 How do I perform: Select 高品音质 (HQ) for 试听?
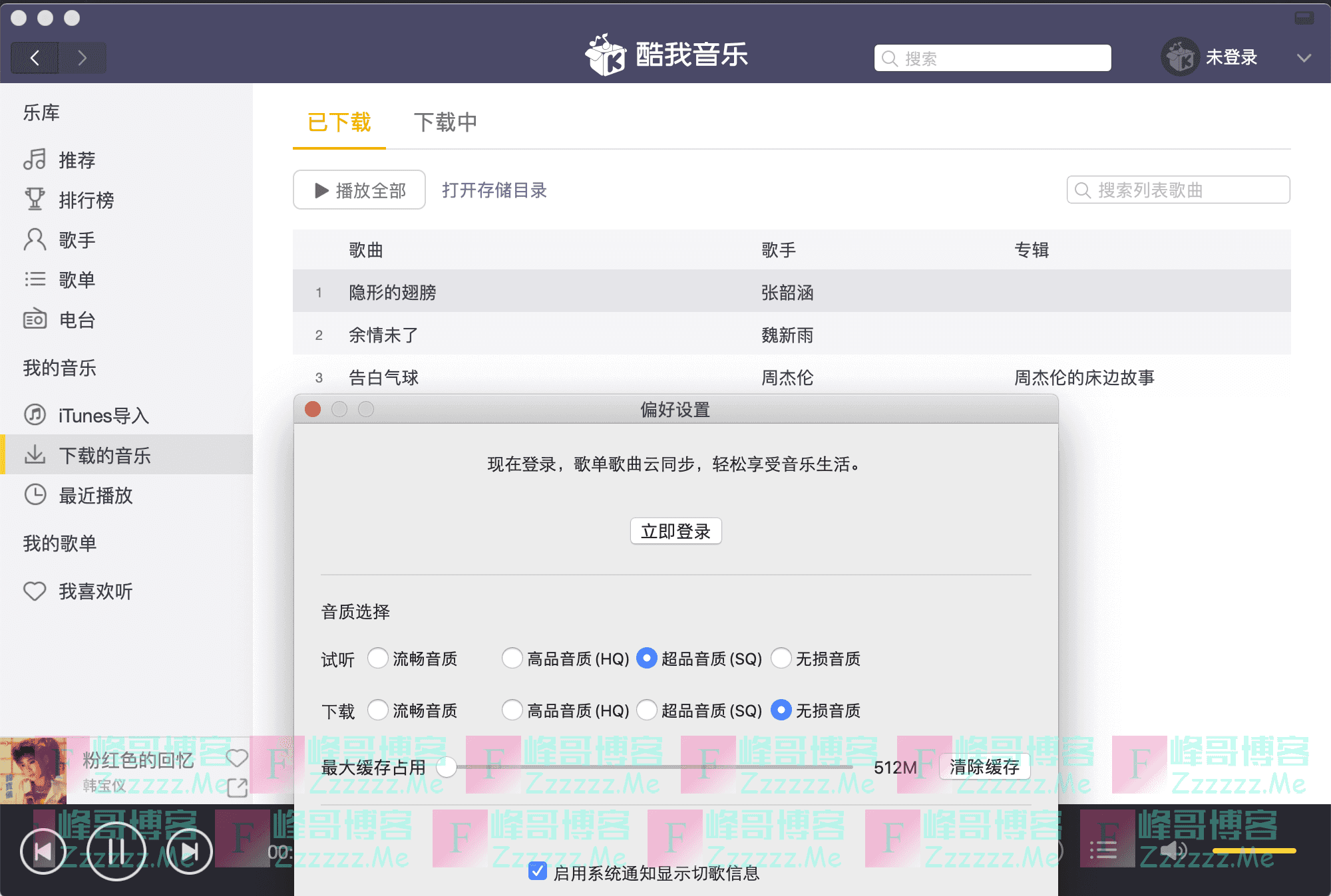(x=512, y=659)
